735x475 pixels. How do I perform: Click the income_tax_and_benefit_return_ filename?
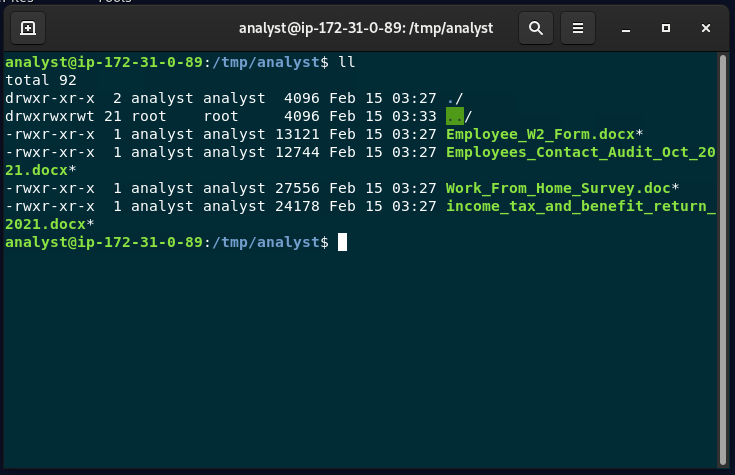pyautogui.click(x=580, y=206)
